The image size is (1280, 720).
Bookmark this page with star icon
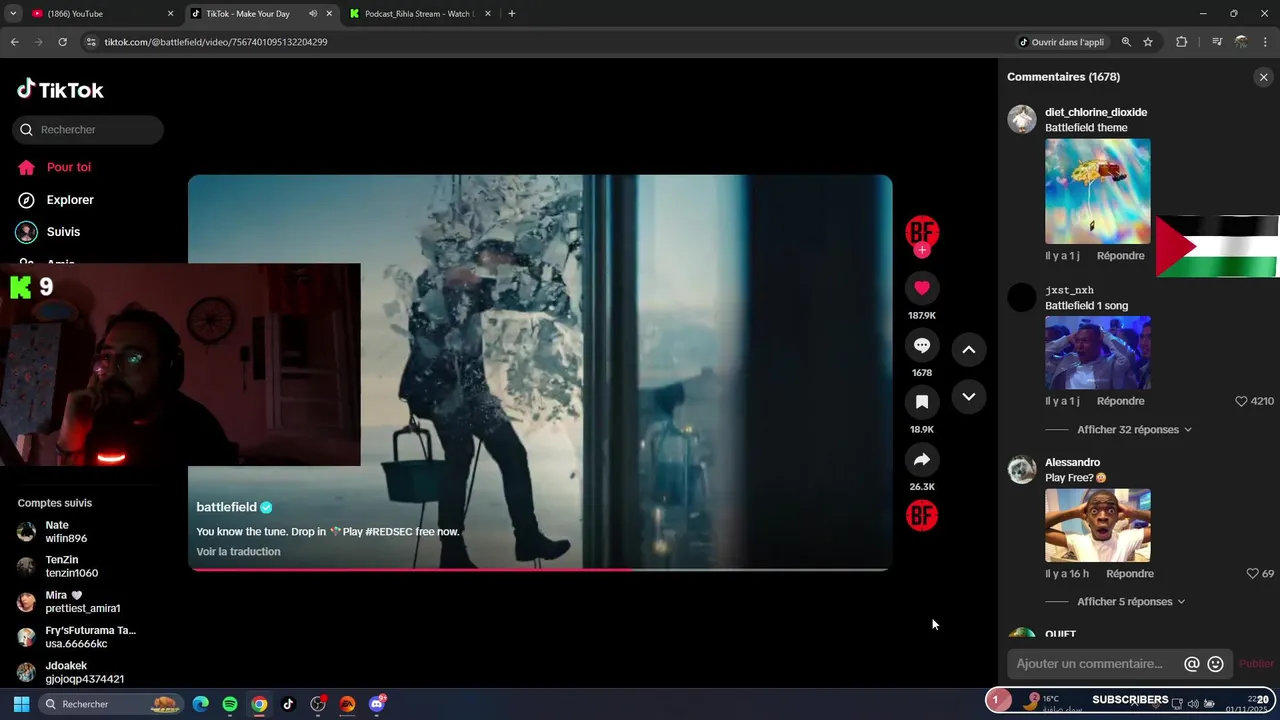[x=1148, y=42]
